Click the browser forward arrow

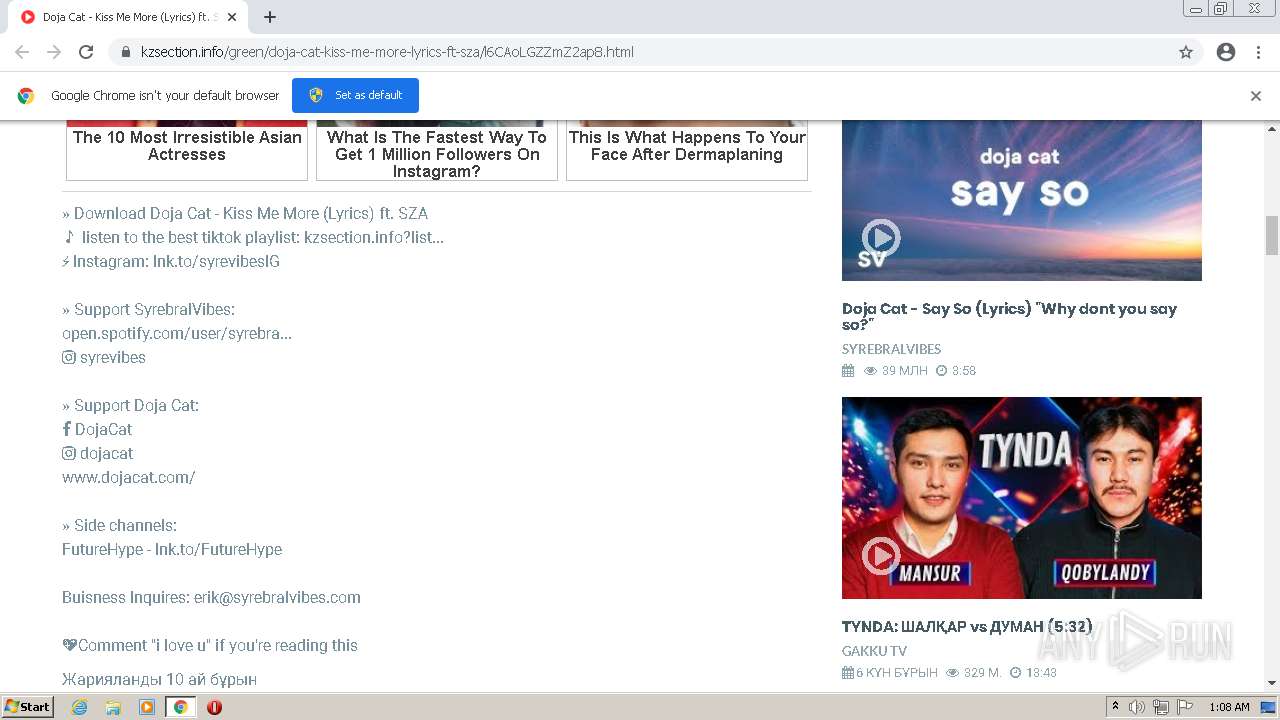pos(54,52)
